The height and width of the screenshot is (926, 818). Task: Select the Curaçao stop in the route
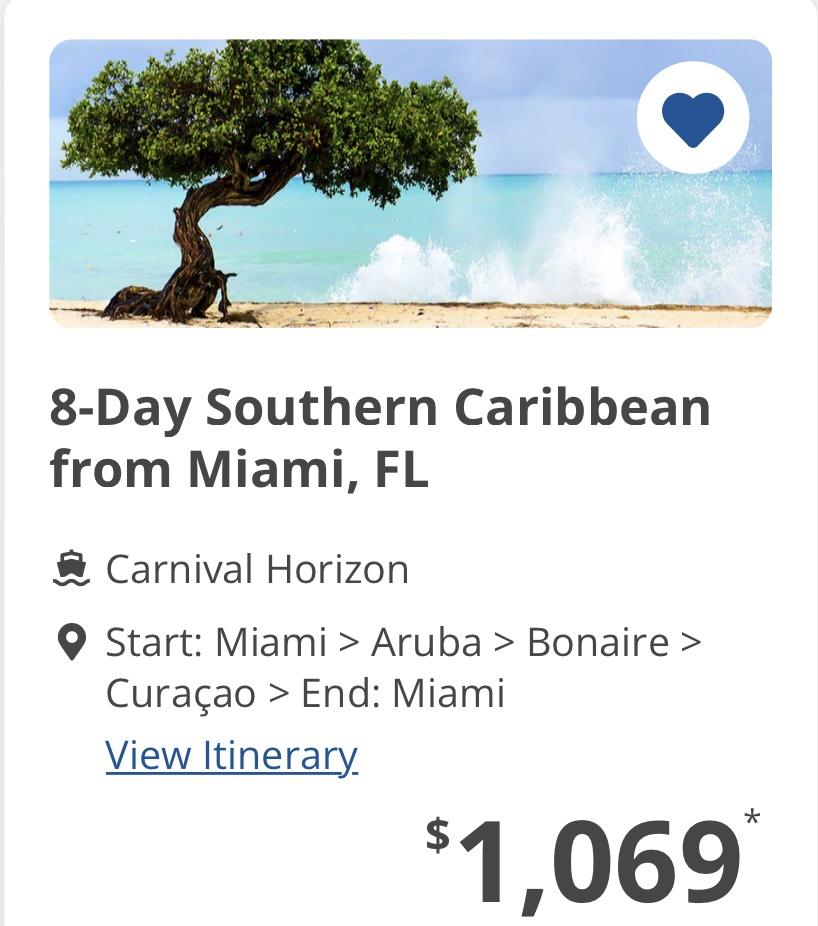[181, 694]
